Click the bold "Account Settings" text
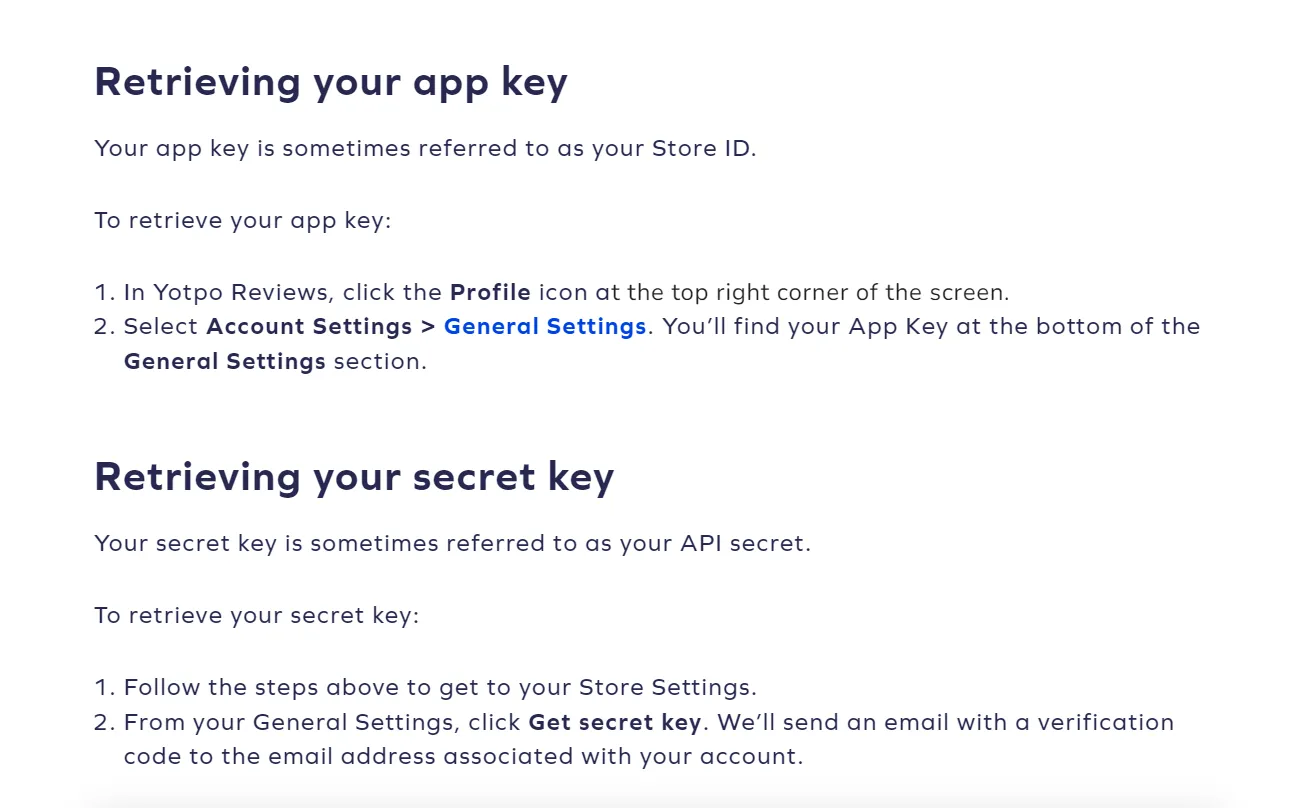1292x808 pixels. (x=309, y=327)
